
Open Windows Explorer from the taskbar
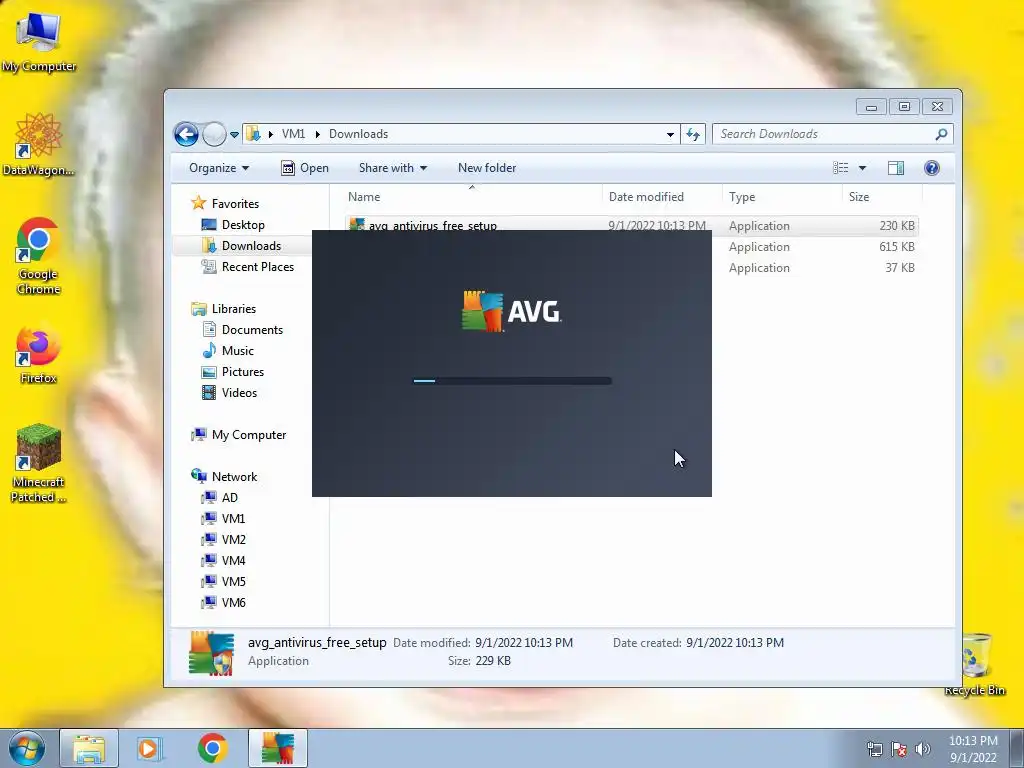(89, 748)
